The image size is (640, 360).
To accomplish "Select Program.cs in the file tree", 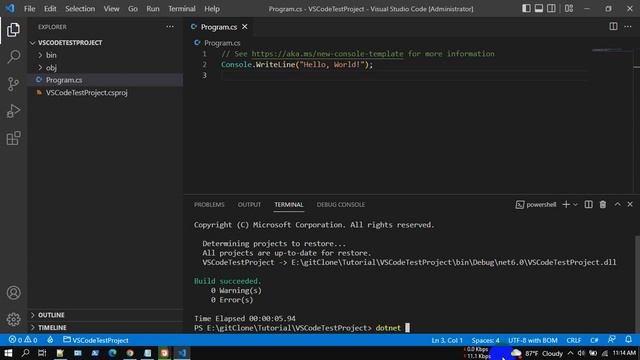I will click(105, 80).
